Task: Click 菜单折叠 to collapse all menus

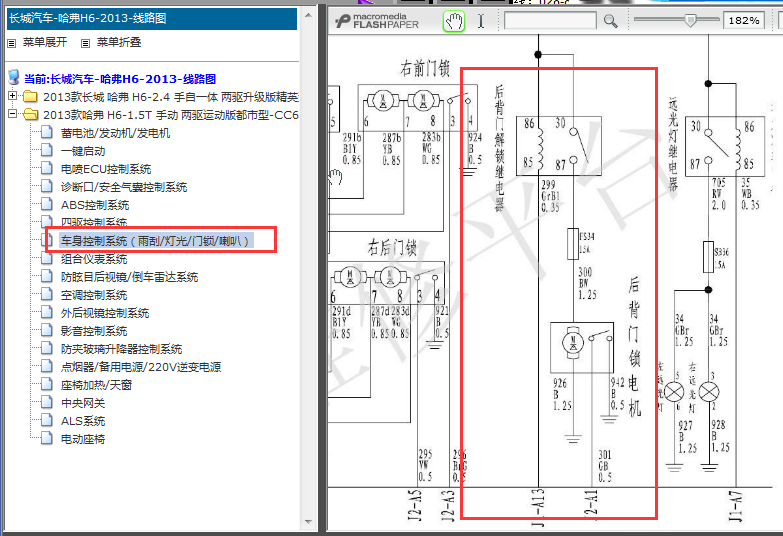Action: (119, 42)
